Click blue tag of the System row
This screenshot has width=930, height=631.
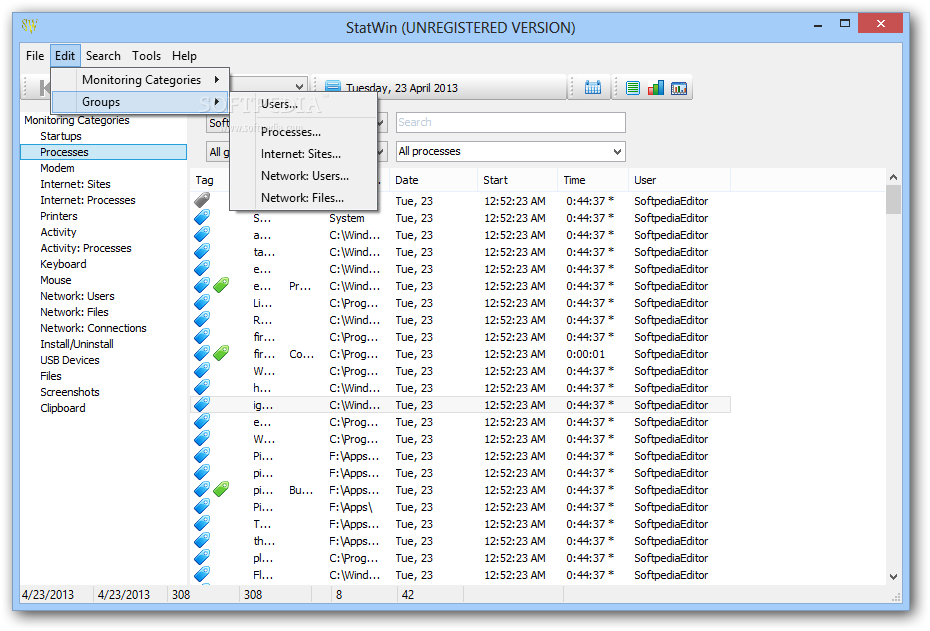202,218
